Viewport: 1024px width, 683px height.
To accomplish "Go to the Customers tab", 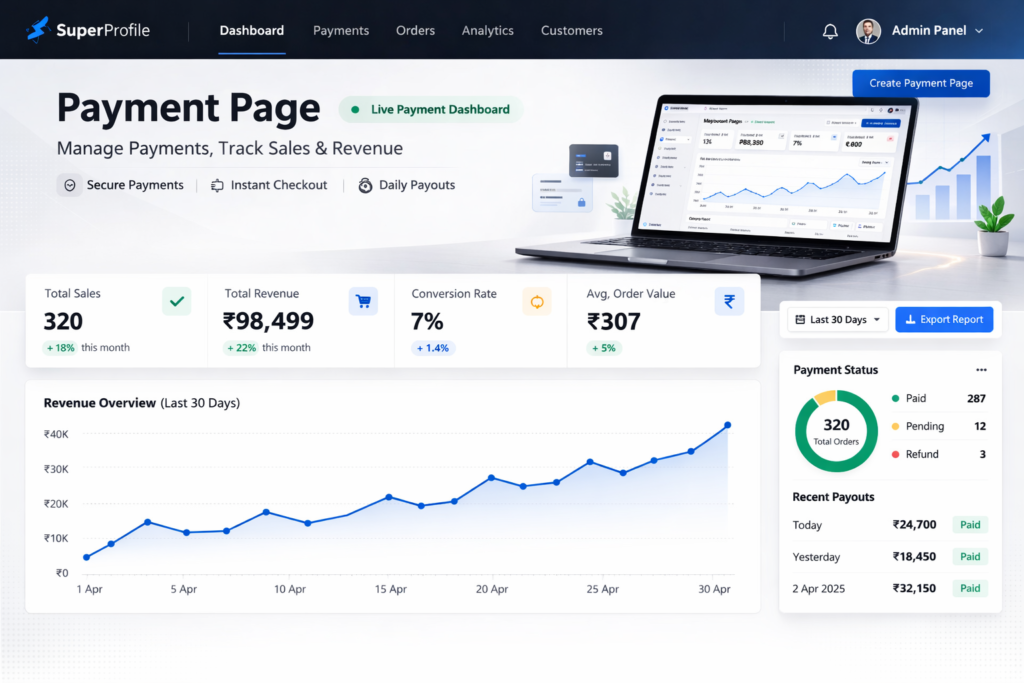I will 572,31.
